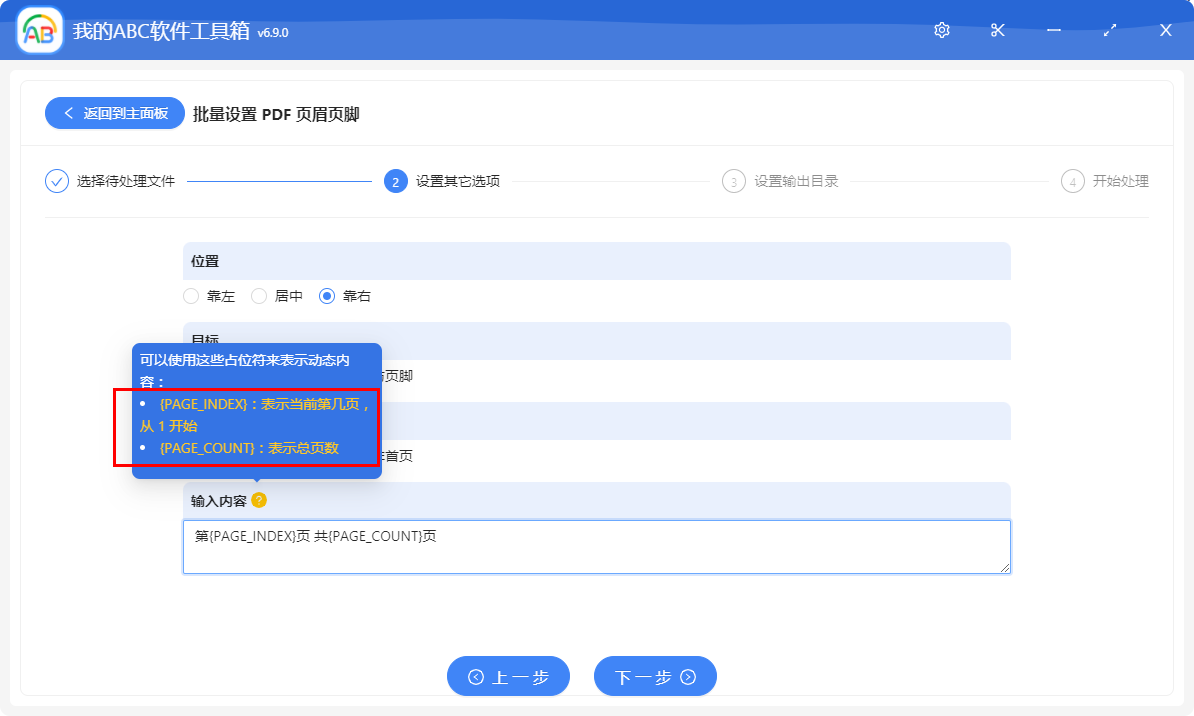1194x716 pixels.
Task: Click the 下一步 button
Action: point(655,676)
